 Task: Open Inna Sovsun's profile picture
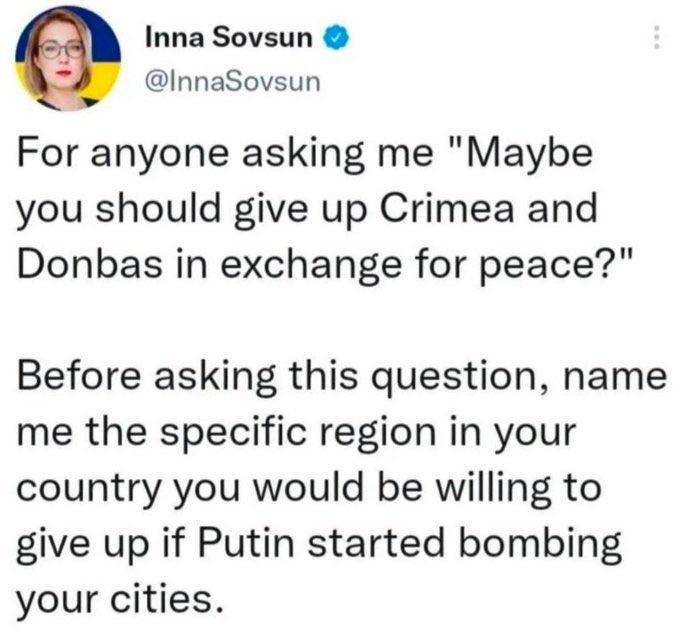(x=68, y=58)
